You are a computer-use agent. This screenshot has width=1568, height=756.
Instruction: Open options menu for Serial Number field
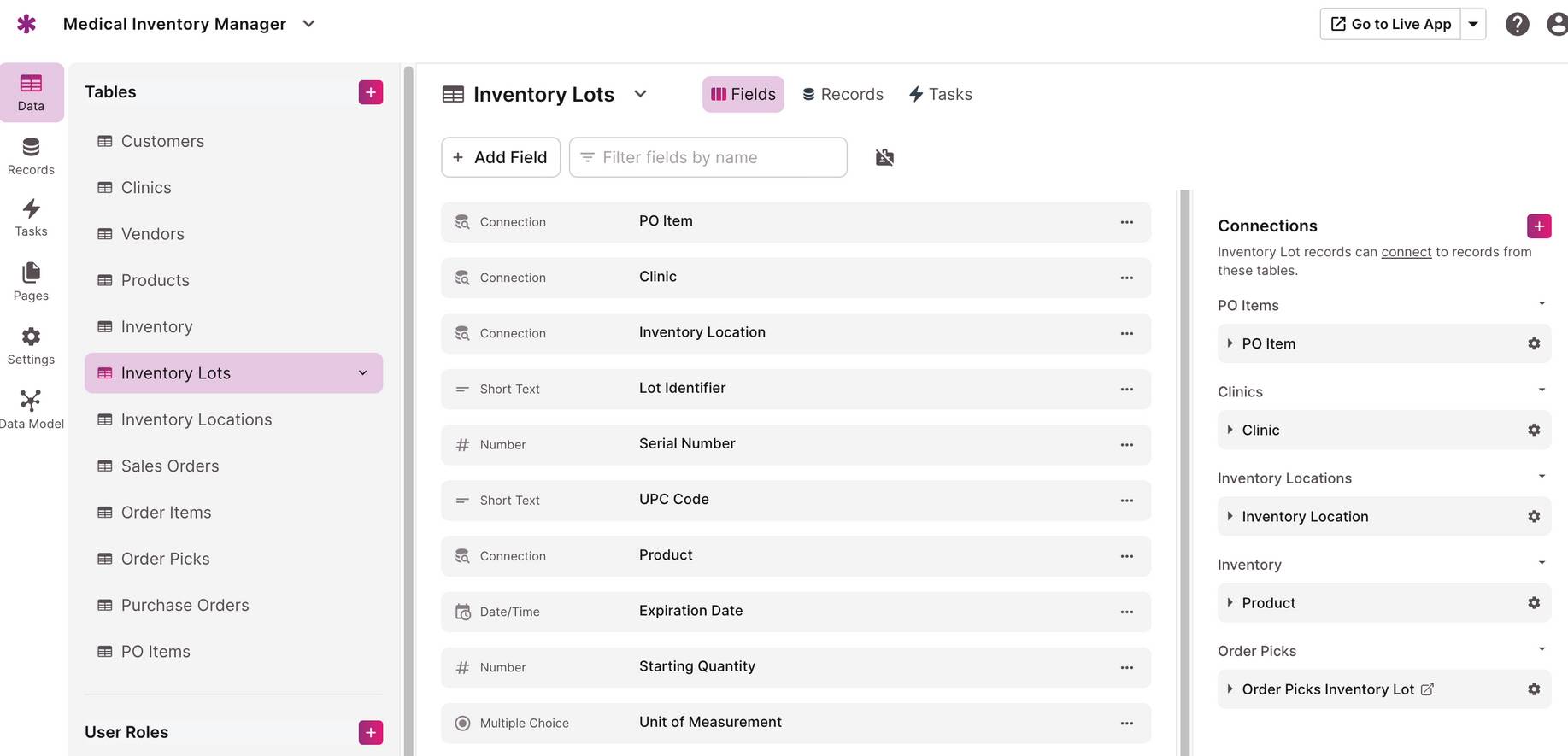coord(1127,444)
